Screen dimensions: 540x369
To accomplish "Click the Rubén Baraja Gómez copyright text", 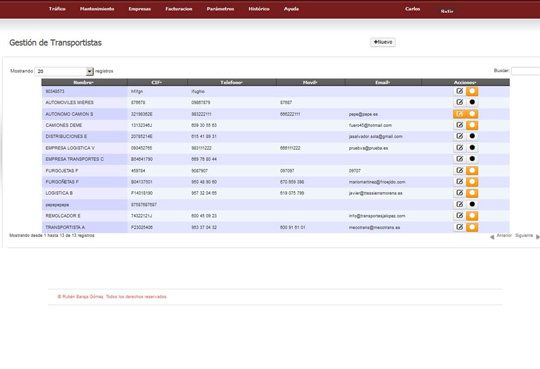I will pos(112,297).
